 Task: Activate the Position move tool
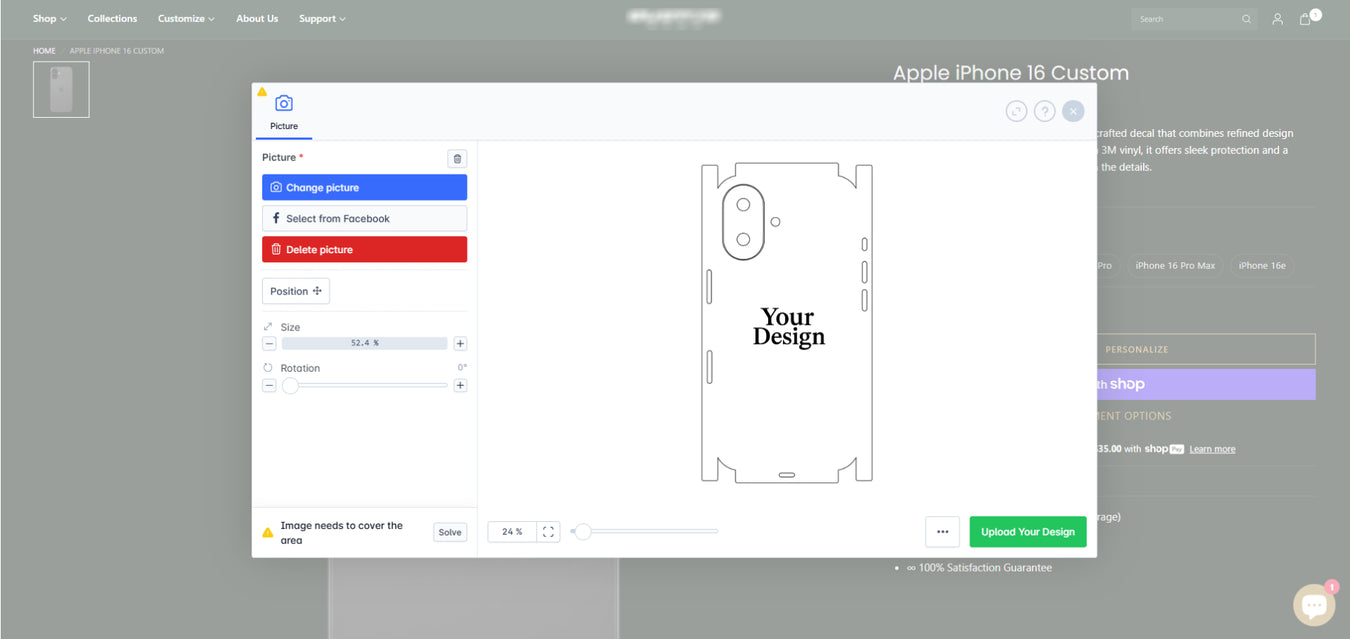click(295, 291)
